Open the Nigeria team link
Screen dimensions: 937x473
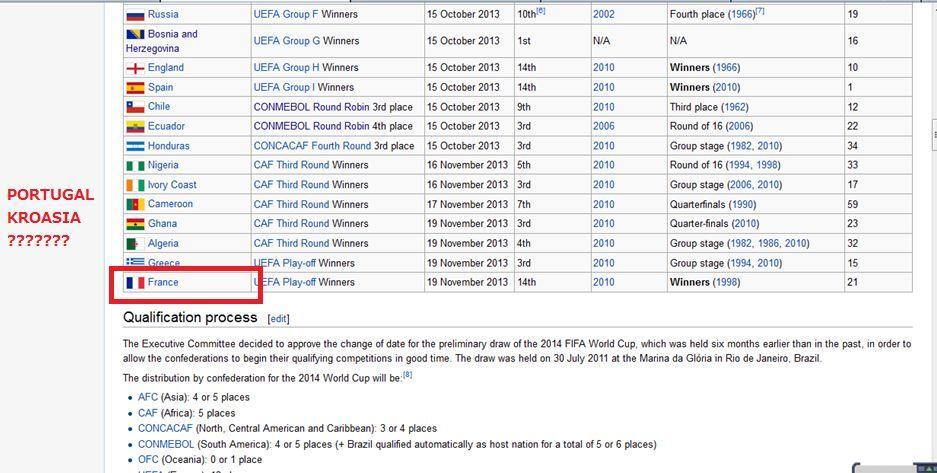coord(163,165)
